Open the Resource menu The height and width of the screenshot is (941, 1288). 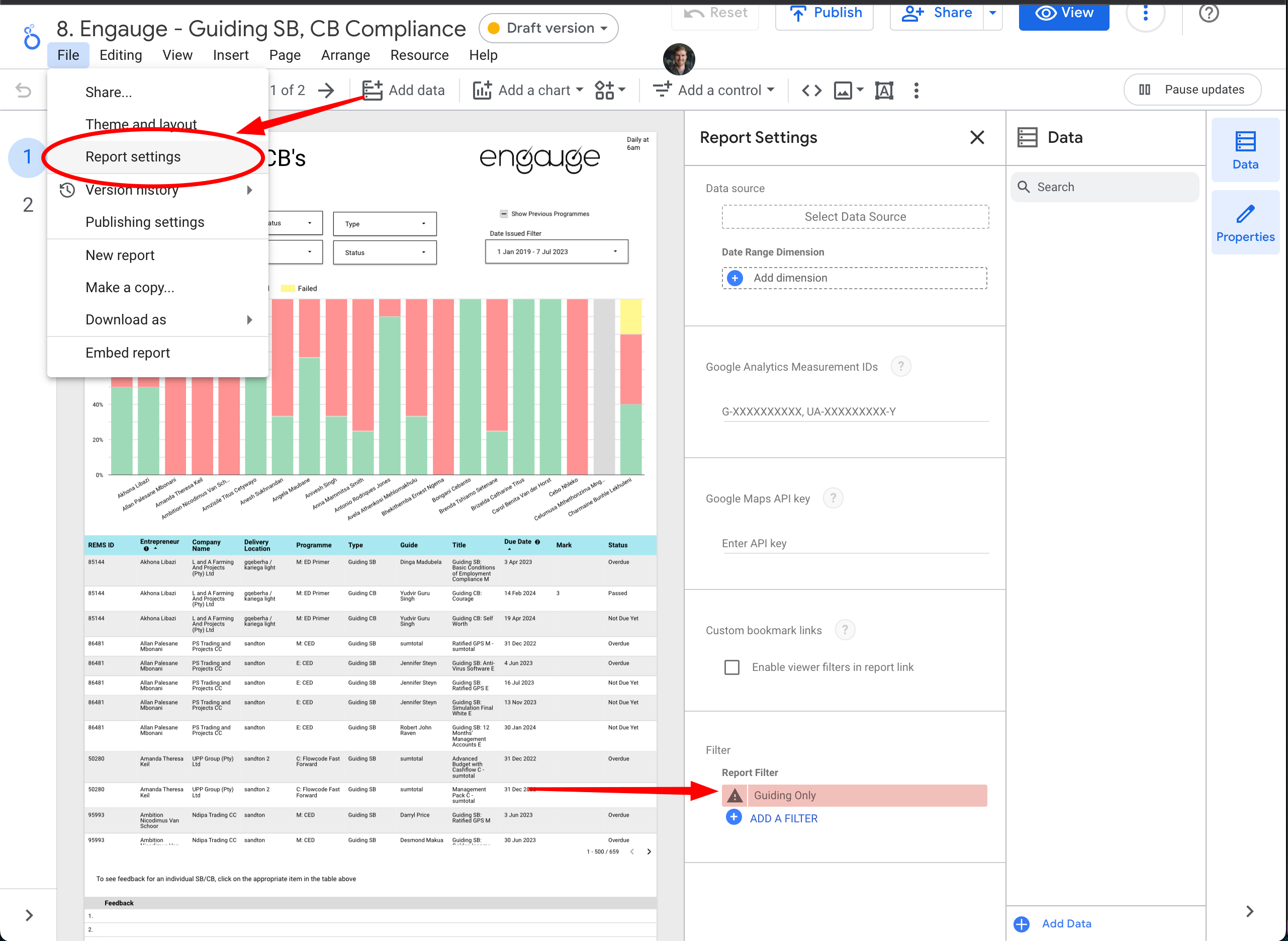click(419, 55)
